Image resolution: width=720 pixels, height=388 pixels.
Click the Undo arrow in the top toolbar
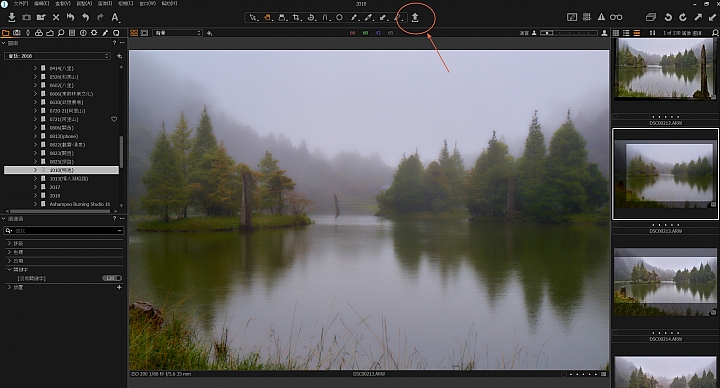point(85,17)
